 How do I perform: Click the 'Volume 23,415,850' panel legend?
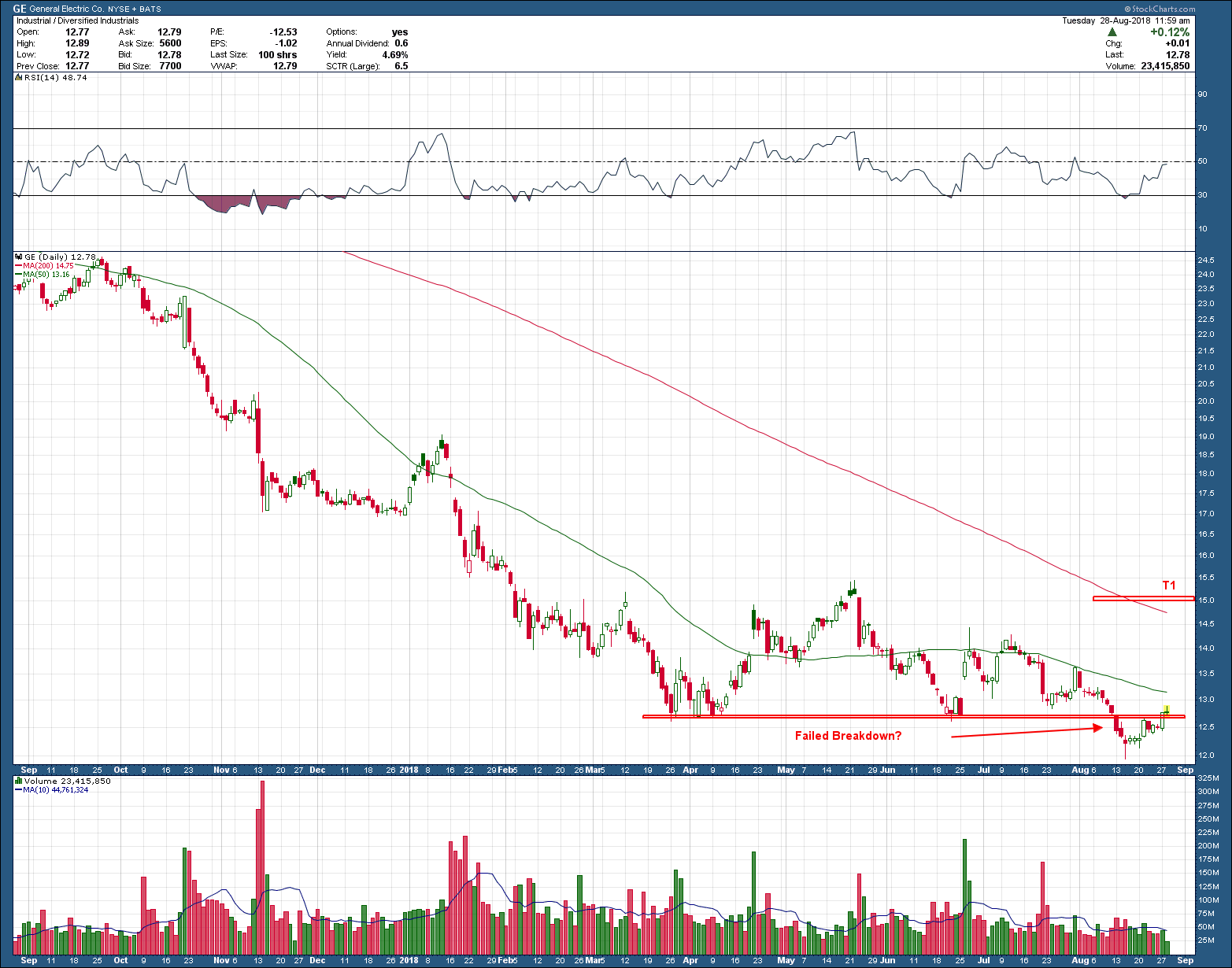coord(68,781)
